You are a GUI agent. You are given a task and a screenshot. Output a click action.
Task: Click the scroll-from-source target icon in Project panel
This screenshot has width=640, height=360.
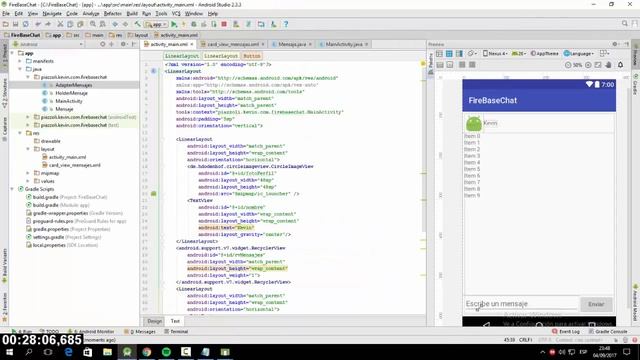click(102, 44)
